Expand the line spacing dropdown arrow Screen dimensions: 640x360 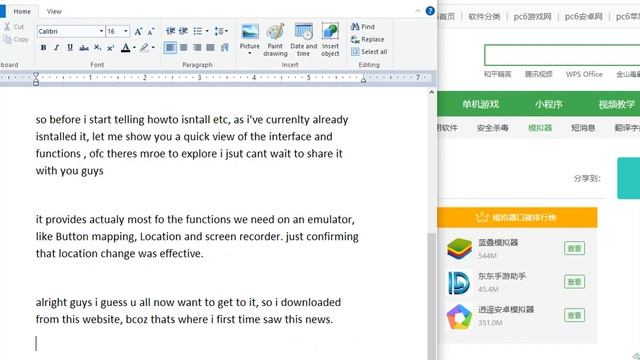[x=227, y=31]
